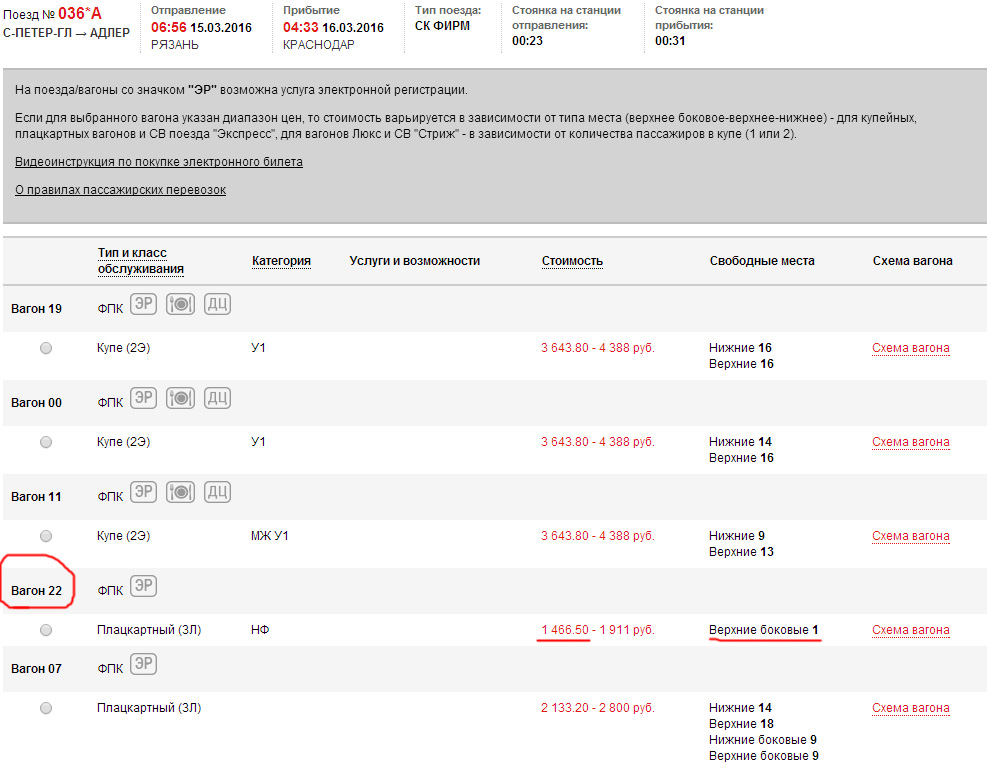Sort by Стоимость column header

tap(572, 261)
